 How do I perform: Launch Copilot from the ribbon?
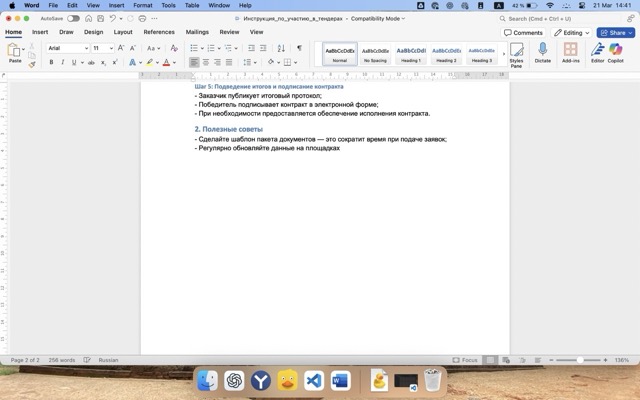pos(615,52)
